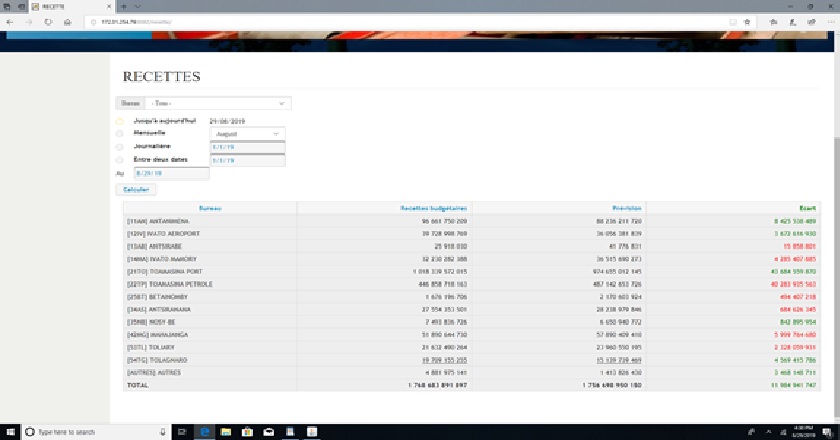Select the "Mensuelle" radio option
Viewport: 840px width, 440px height.
(x=120, y=133)
